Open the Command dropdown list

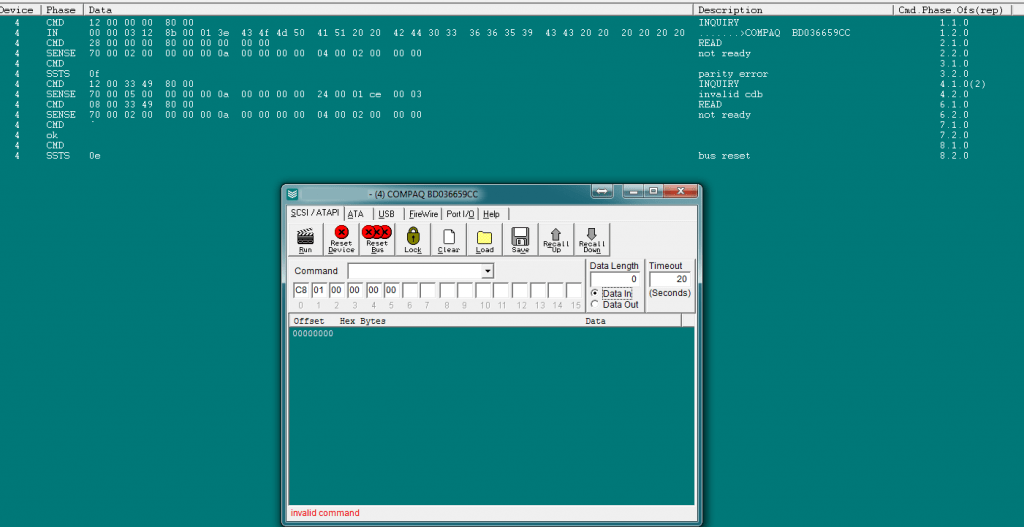coord(487,271)
